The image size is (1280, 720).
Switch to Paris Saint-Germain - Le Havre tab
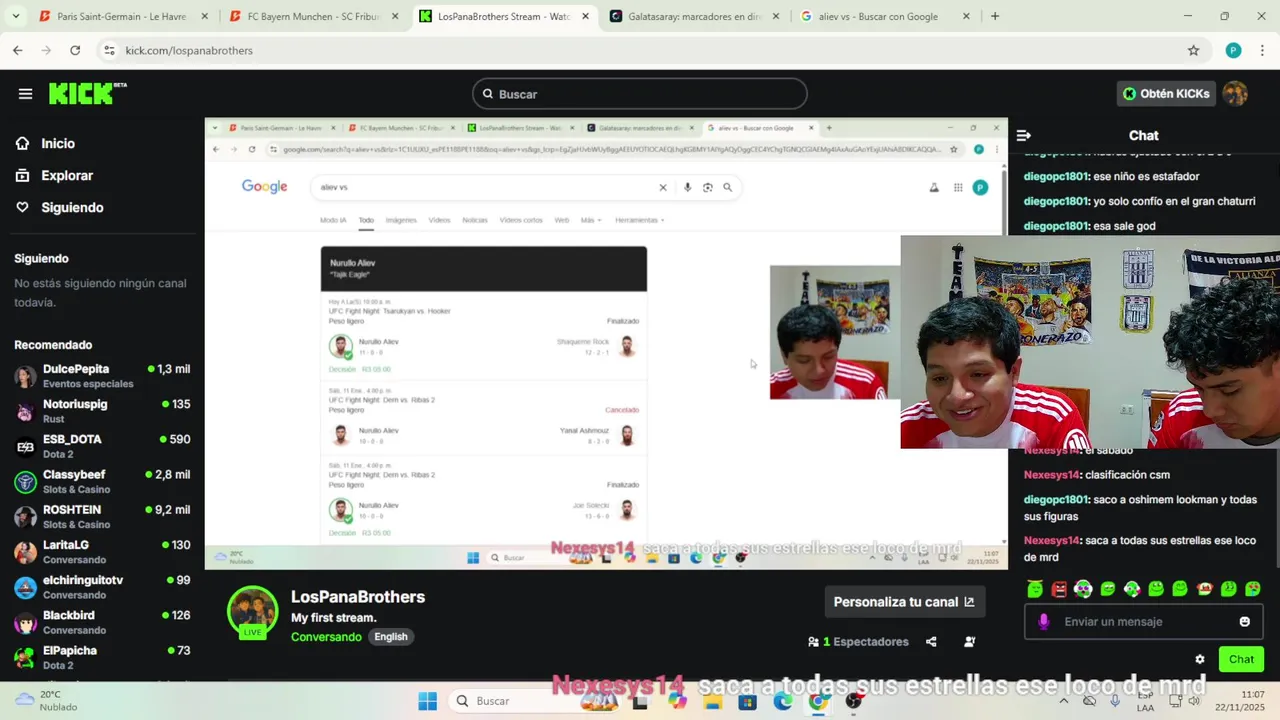click(x=123, y=16)
